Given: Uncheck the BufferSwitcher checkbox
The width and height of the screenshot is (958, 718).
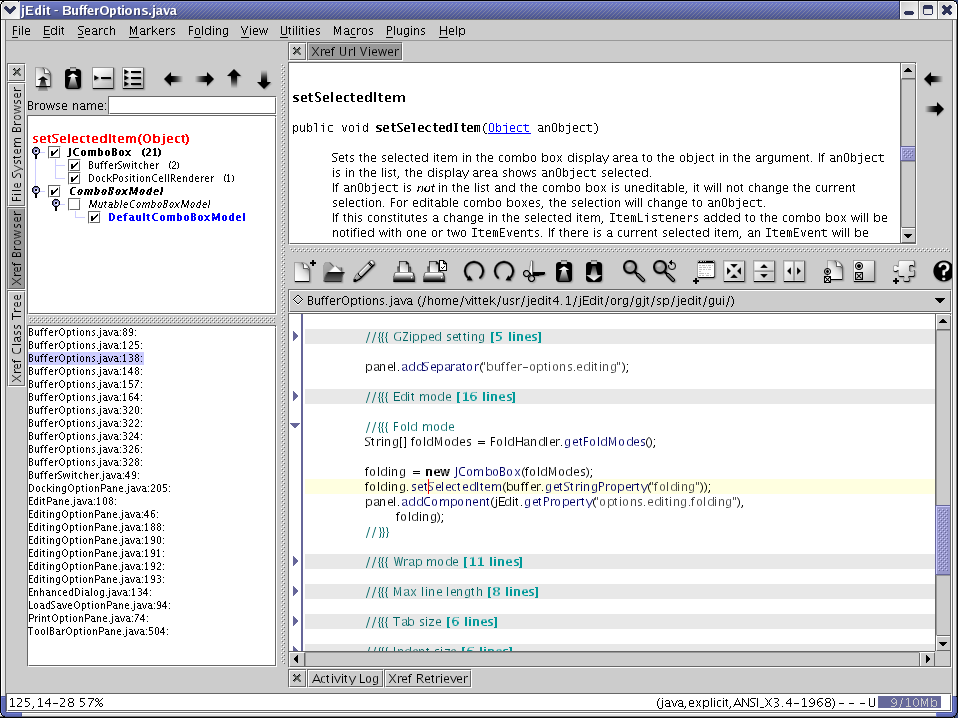Looking at the screenshot, I should click(75, 166).
